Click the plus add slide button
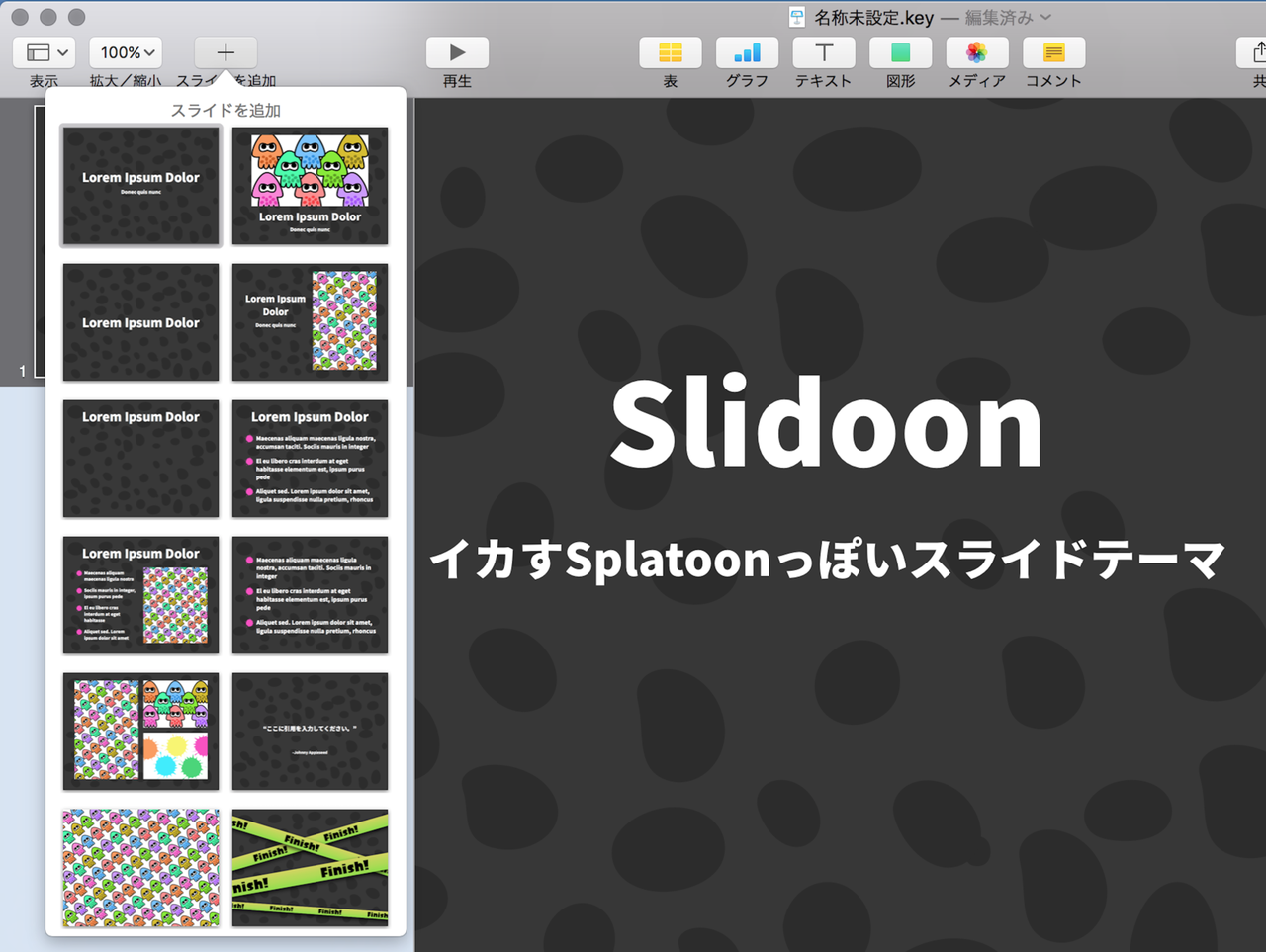Screen dimensions: 1266x952 click(x=226, y=52)
